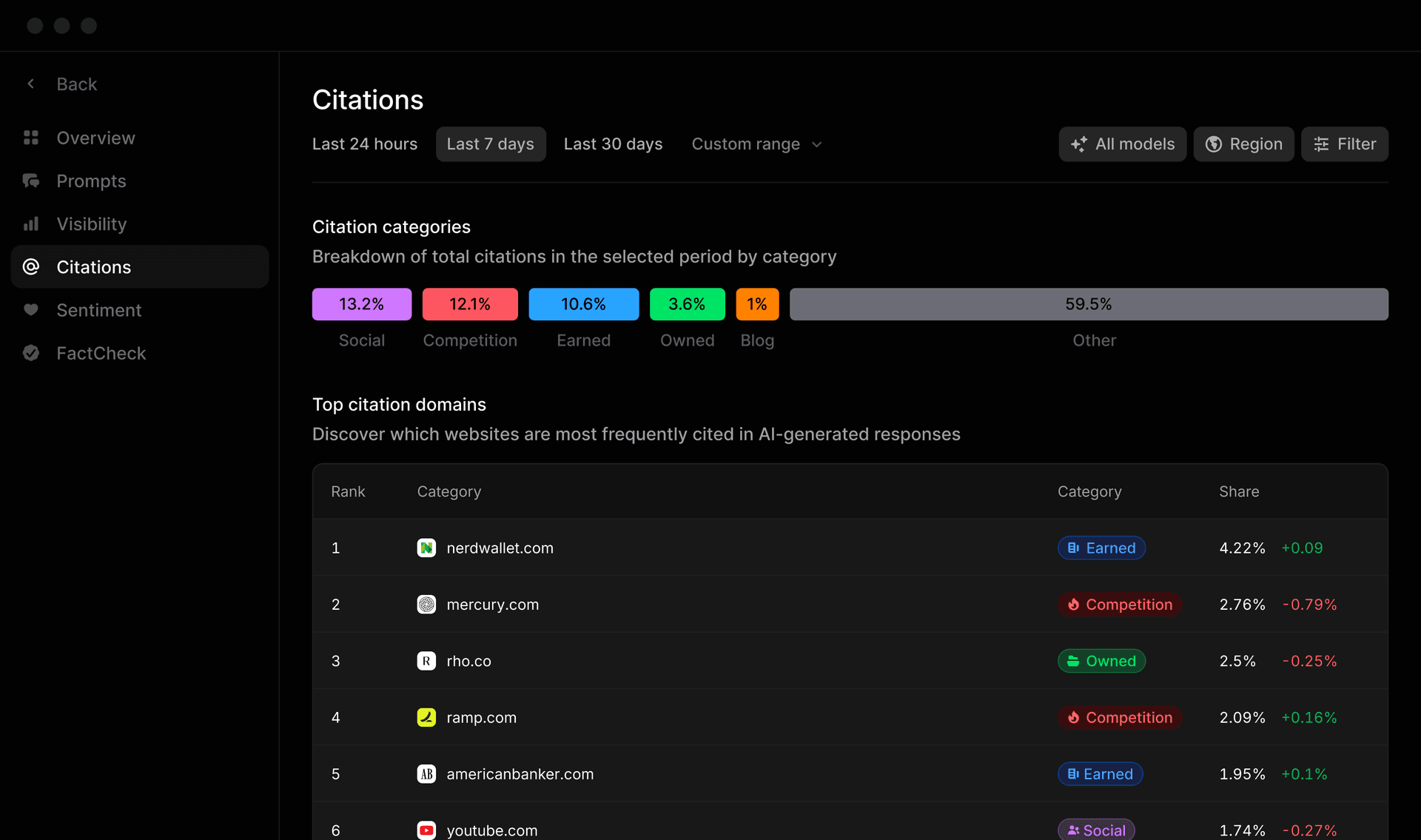Click the youtube.com logo icon

[x=426, y=830]
